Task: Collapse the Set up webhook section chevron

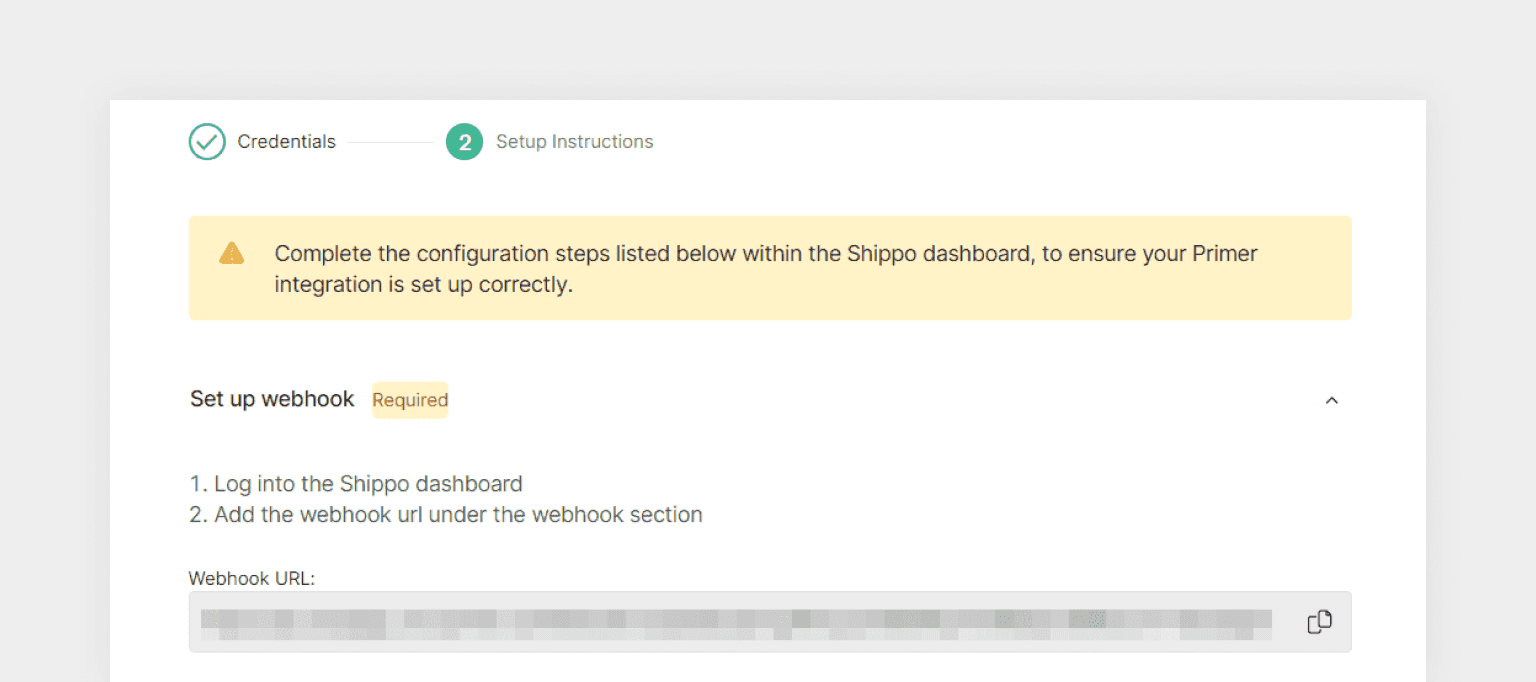Action: tap(1331, 400)
